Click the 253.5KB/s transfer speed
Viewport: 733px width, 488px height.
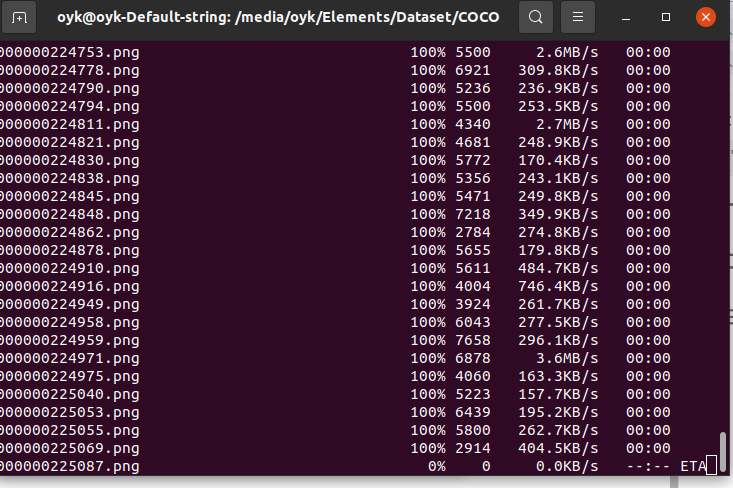pos(558,107)
